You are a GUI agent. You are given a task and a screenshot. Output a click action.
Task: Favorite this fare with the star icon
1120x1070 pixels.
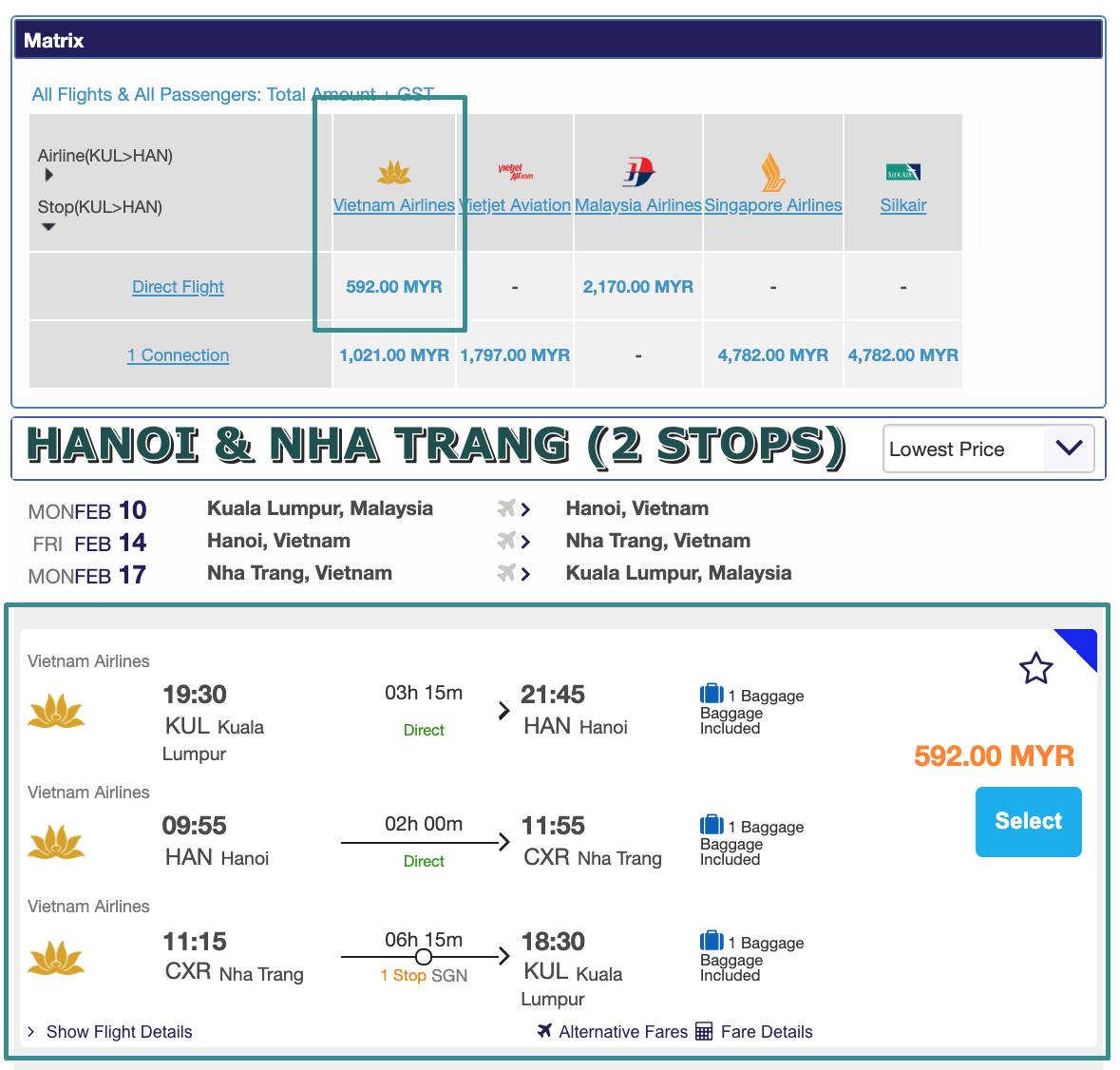[x=1035, y=669]
